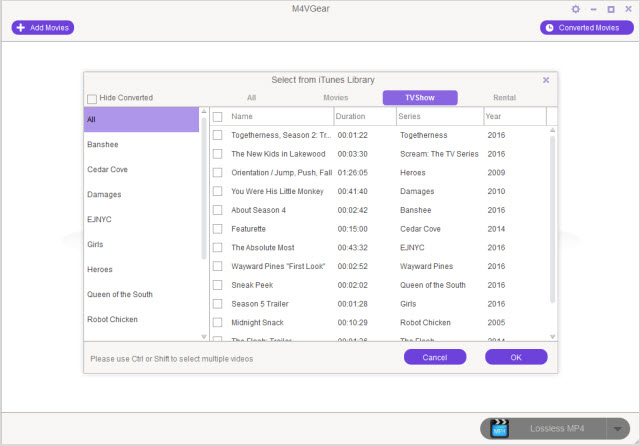Click the sidebar scrollbar down arrow
The image size is (640, 446).
tap(204, 337)
